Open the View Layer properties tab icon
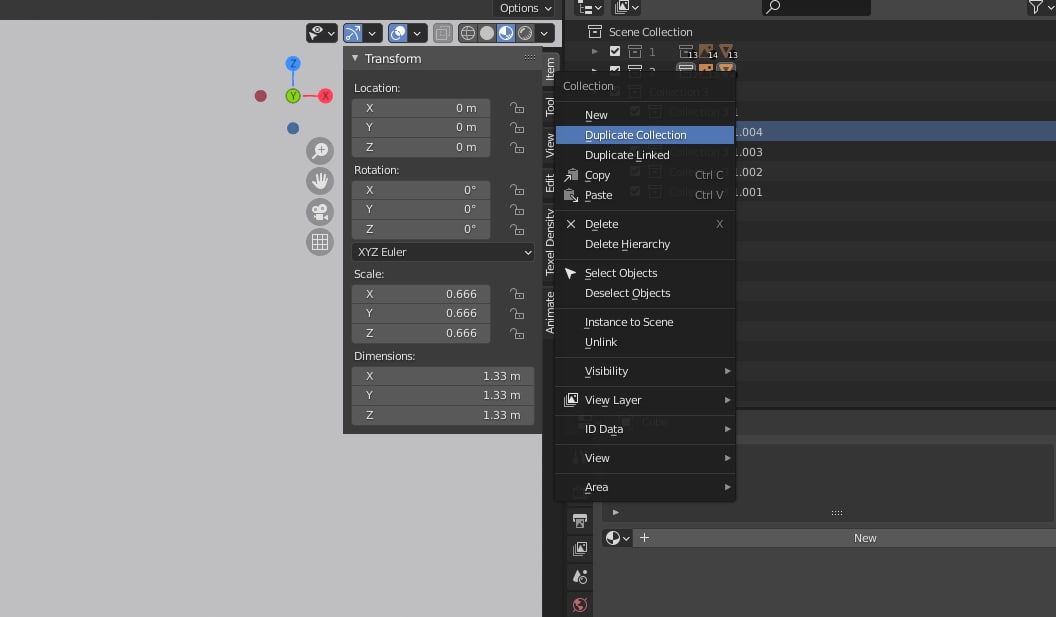The image size is (1056, 617). (580, 548)
